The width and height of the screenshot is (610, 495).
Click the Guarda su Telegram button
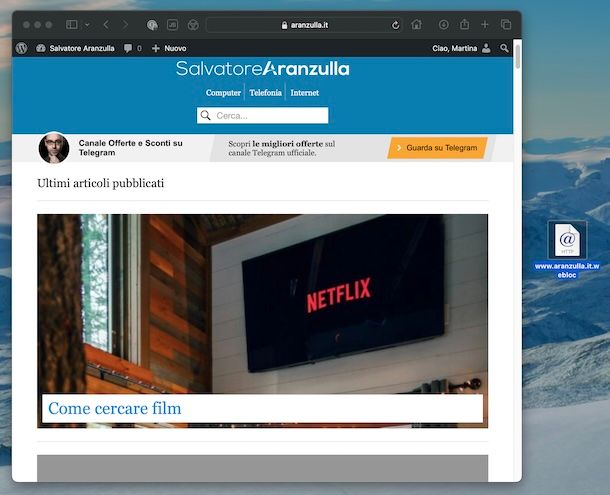pyautogui.click(x=437, y=148)
